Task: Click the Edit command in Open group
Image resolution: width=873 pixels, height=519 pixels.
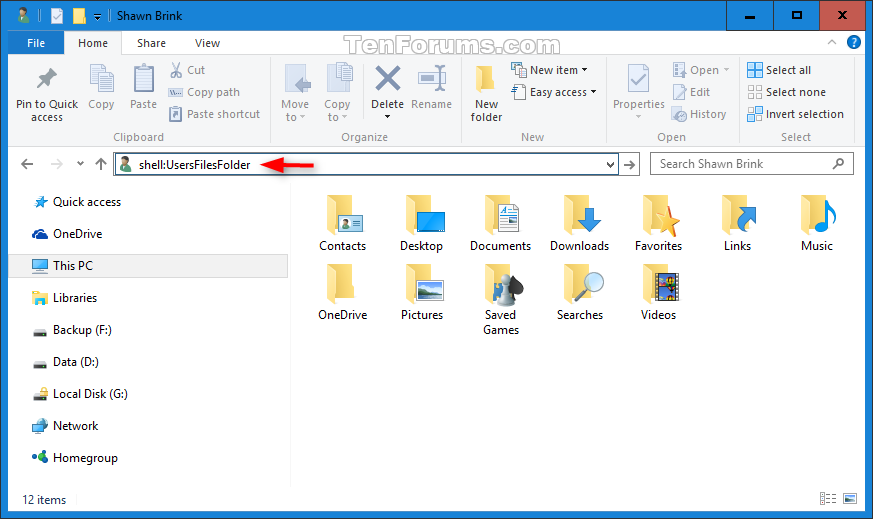Action: (x=691, y=92)
